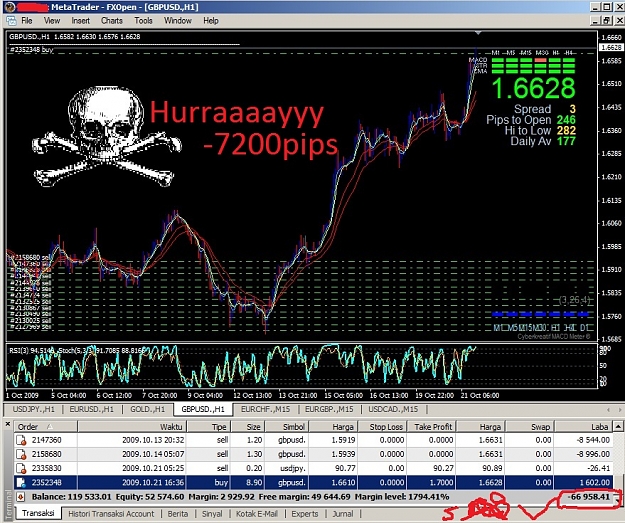Screen dimensions: 625x523
Task: Open the Experts tab
Action: (x=305, y=514)
